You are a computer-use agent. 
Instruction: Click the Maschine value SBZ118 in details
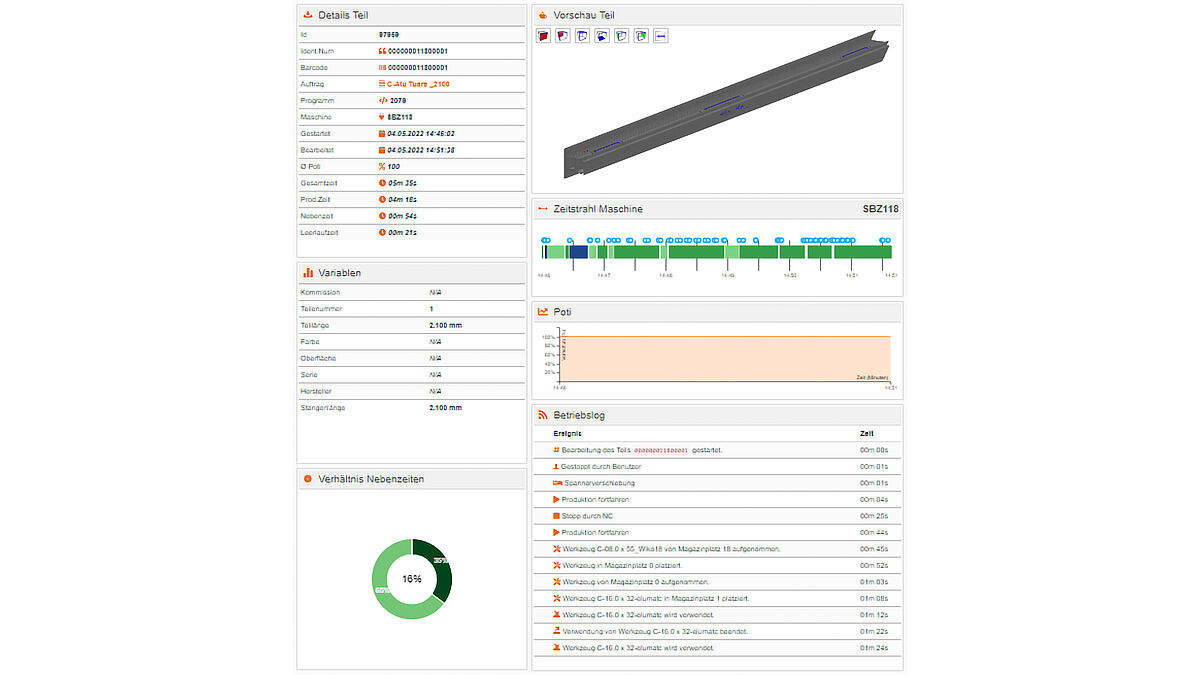coord(399,117)
